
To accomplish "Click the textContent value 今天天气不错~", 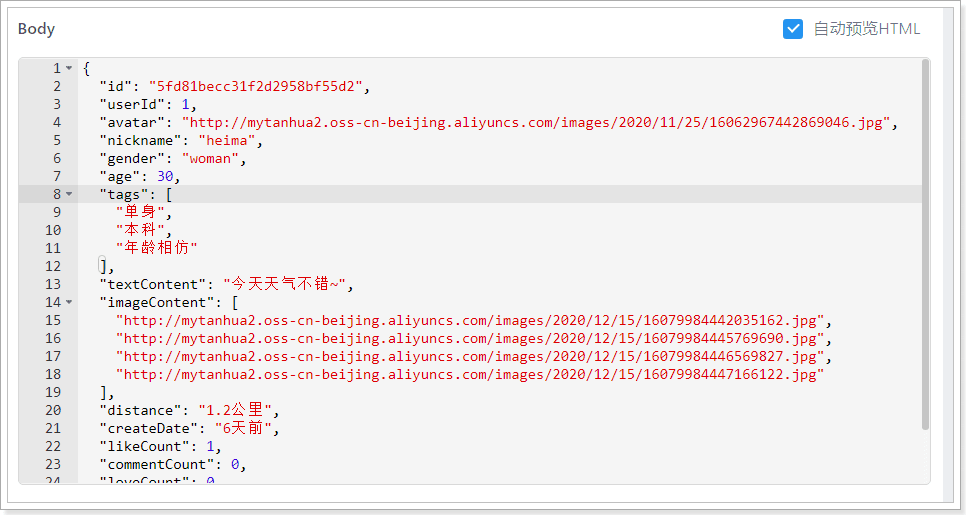I will (284, 284).
